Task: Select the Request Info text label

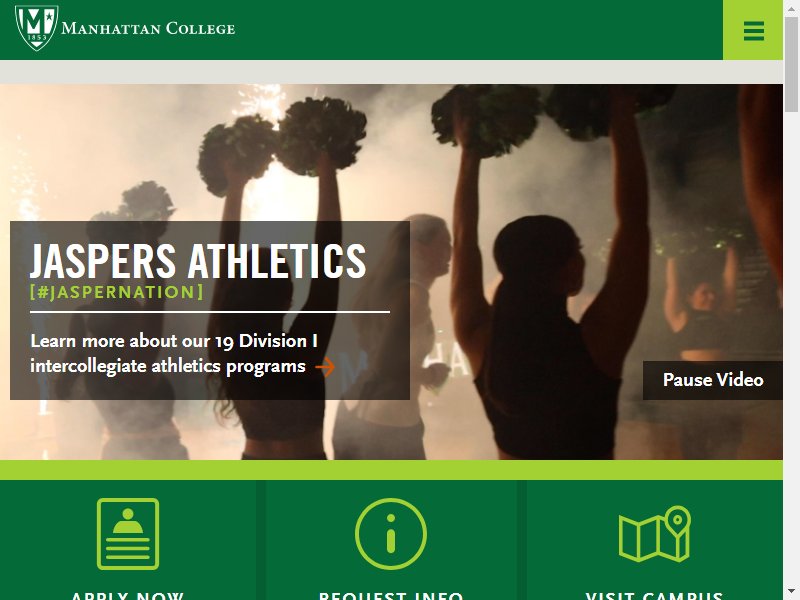Action: 391,595
